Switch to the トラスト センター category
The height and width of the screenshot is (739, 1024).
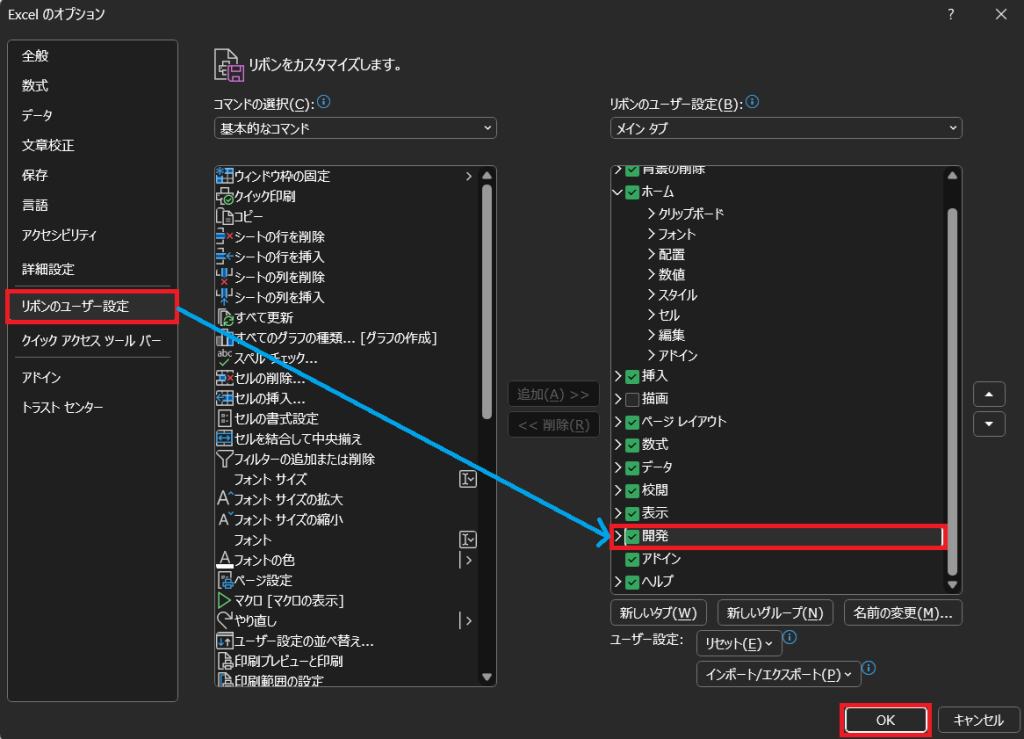coord(62,408)
